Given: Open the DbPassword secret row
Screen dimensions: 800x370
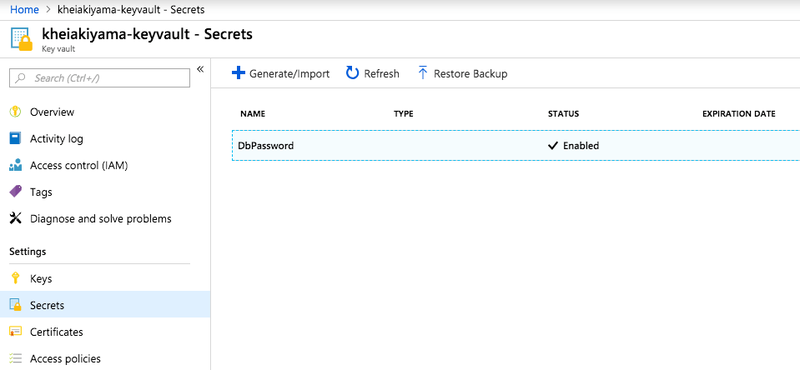Looking at the screenshot, I should pyautogui.click(x=516, y=145).
